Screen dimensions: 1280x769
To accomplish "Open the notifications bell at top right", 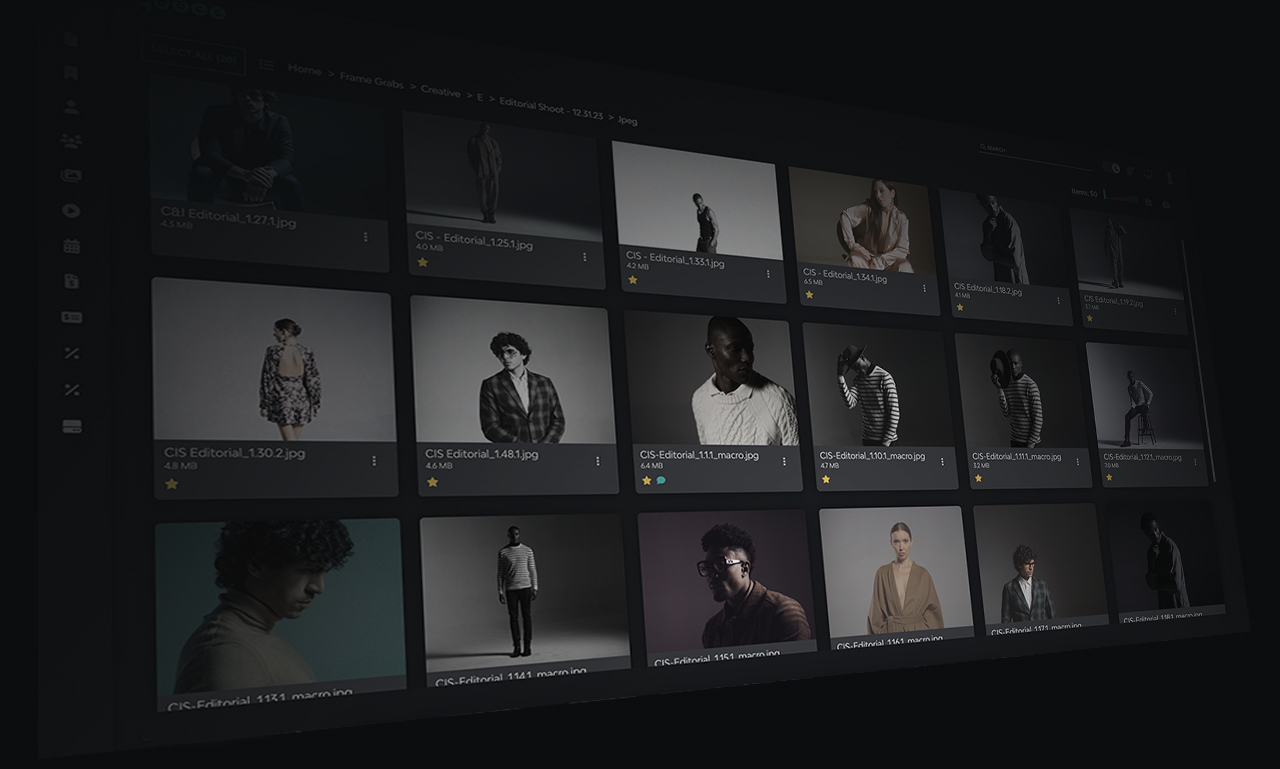I will tap(1130, 169).
